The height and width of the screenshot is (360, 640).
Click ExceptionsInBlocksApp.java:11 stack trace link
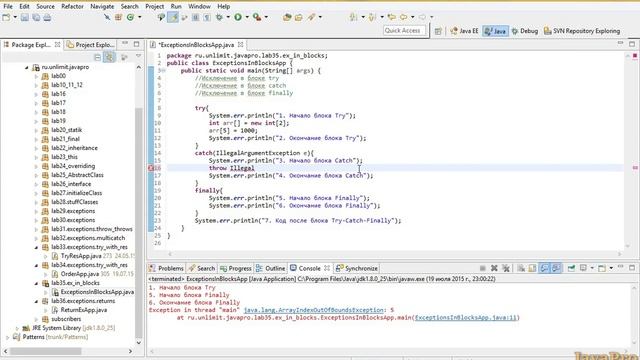pyautogui.click(x=466, y=318)
